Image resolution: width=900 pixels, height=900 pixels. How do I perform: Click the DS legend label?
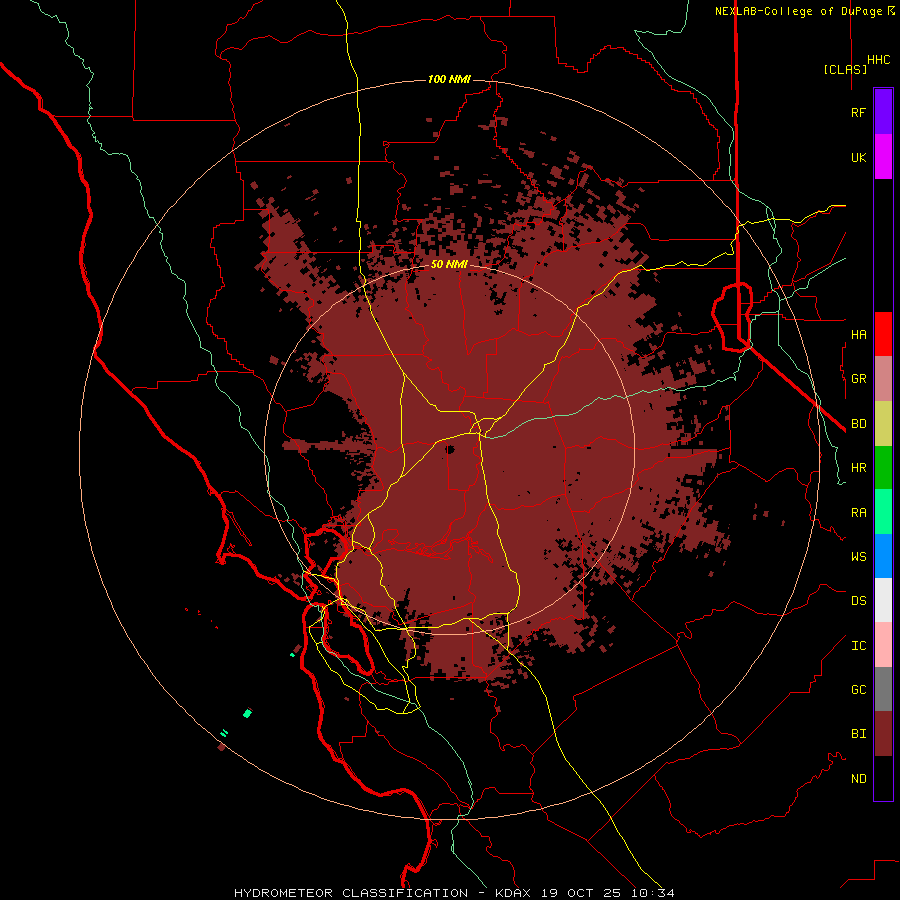coord(859,601)
